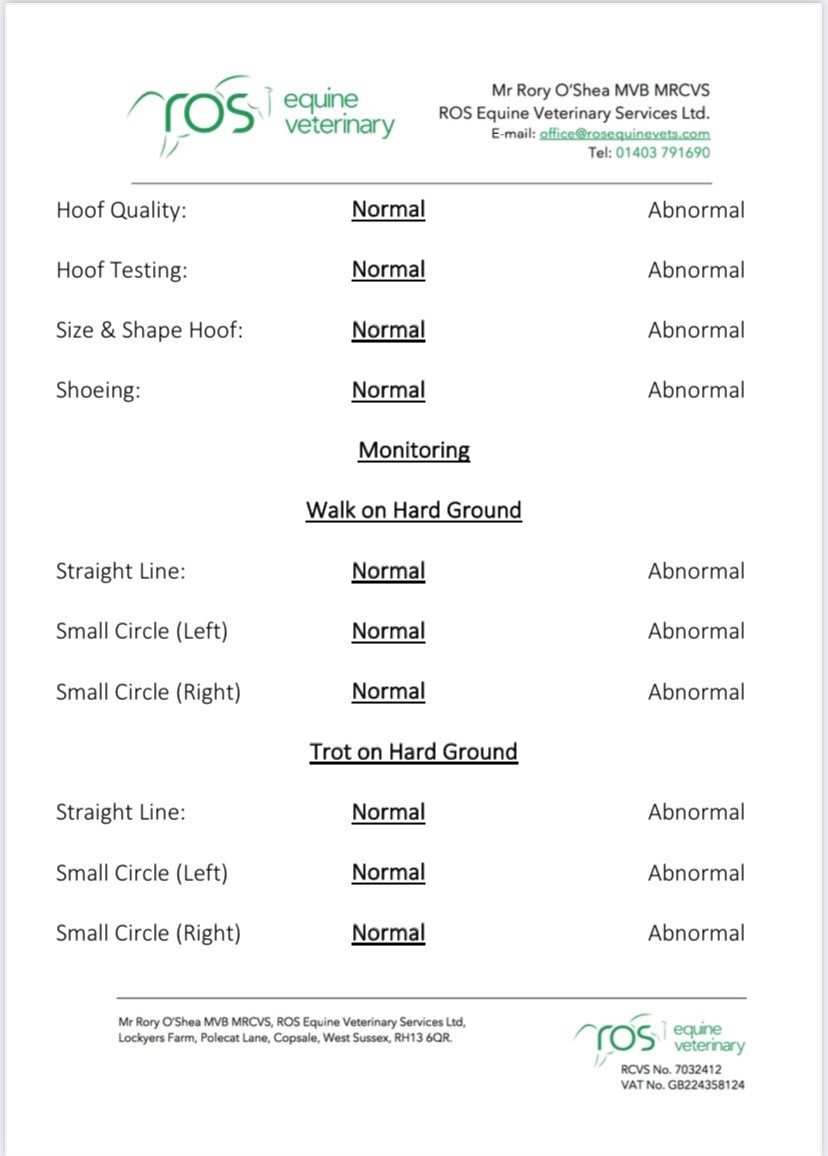Select Normal for walk Small Circle (Right)
The width and height of the screenshot is (828, 1156).
389,692
